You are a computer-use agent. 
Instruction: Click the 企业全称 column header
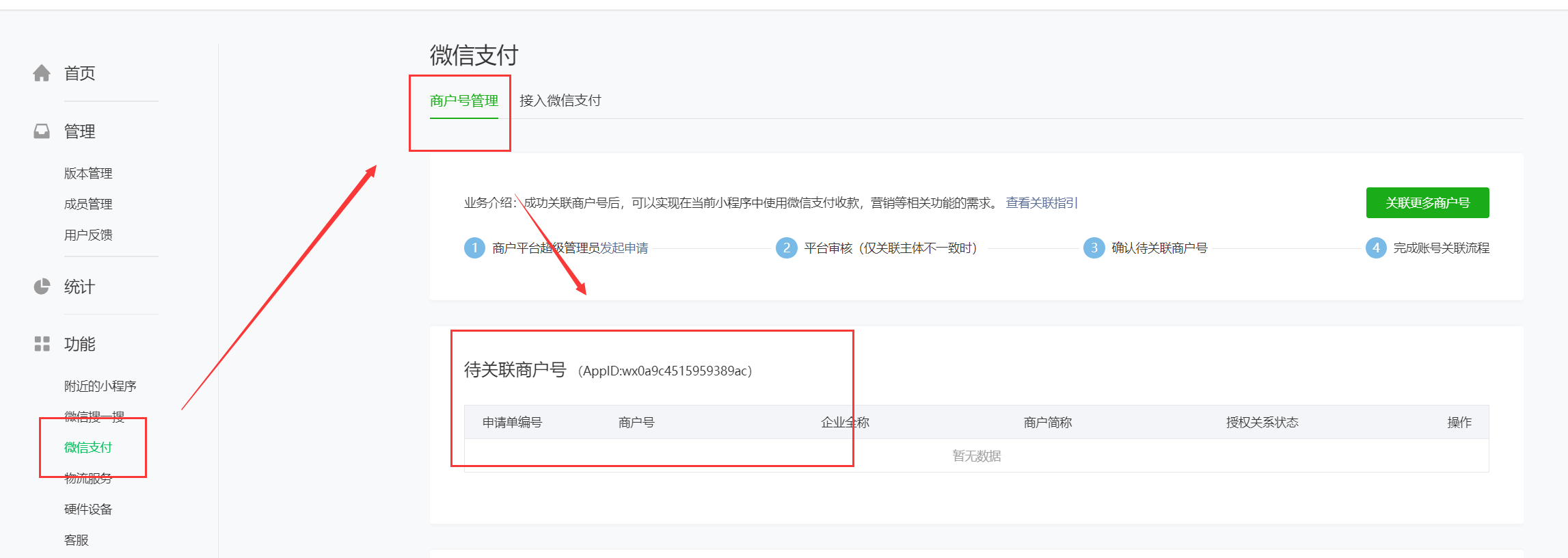pos(845,423)
